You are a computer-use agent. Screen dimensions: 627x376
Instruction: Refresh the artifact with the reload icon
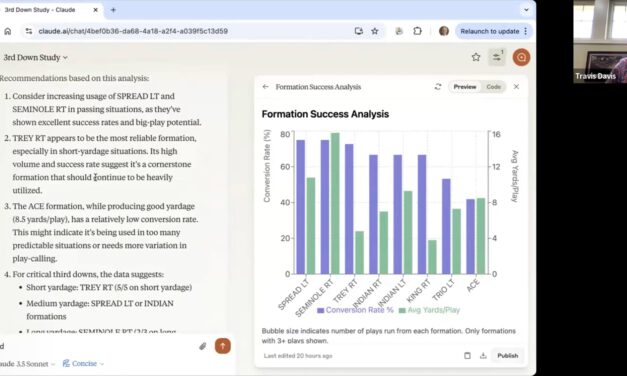(x=438, y=87)
